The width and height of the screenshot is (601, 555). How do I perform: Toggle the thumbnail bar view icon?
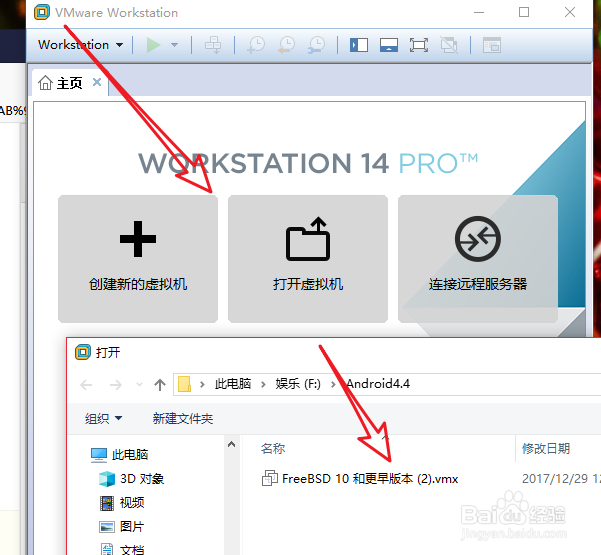pos(389,45)
